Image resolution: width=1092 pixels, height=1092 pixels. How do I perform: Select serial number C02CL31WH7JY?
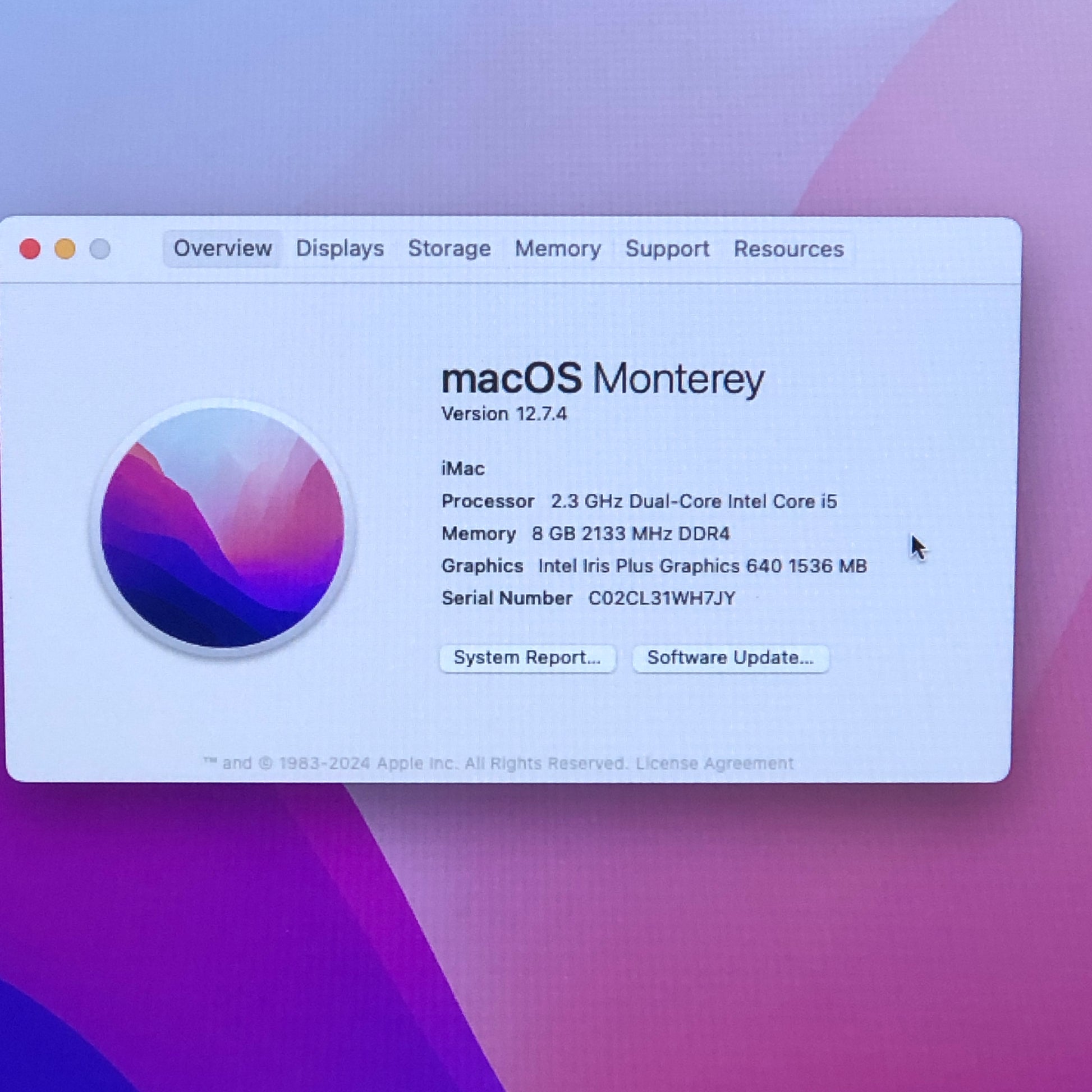(662, 599)
